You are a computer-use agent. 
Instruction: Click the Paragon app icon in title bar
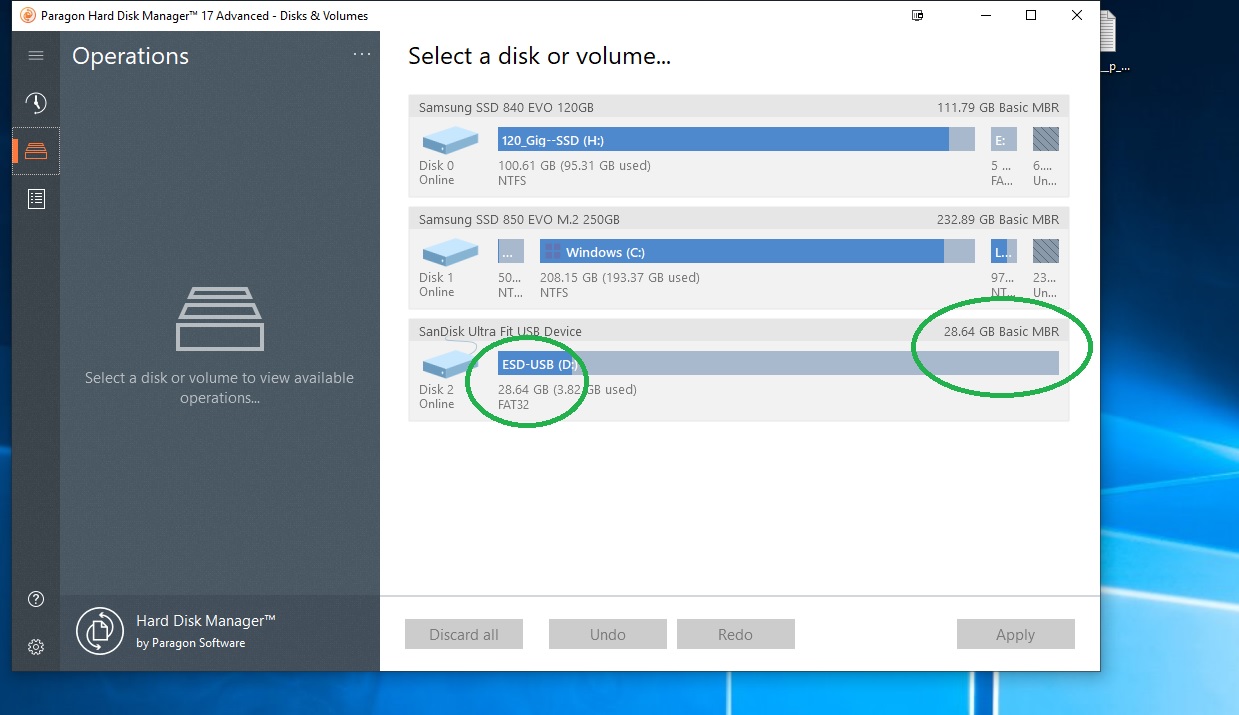click(x=28, y=15)
